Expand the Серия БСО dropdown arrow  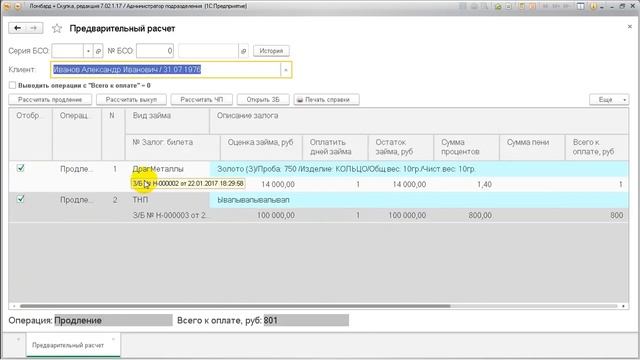pos(88,51)
